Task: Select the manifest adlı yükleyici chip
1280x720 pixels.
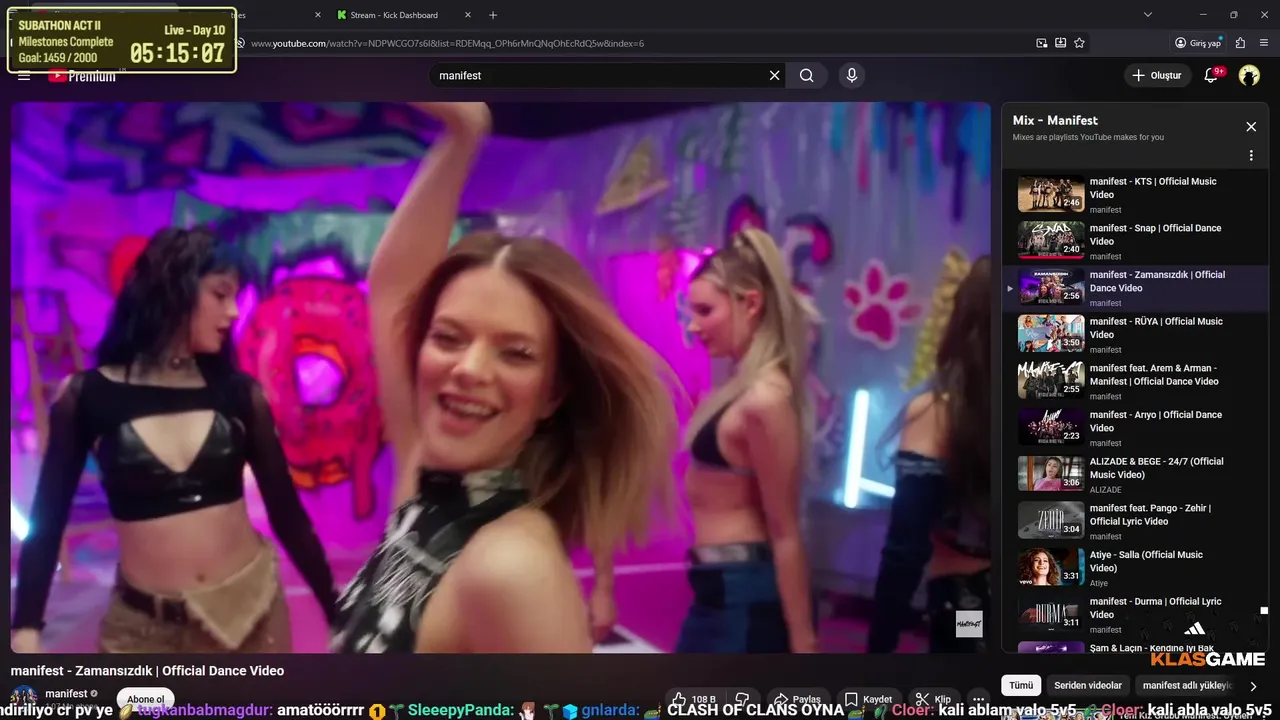Action: [x=1186, y=686]
